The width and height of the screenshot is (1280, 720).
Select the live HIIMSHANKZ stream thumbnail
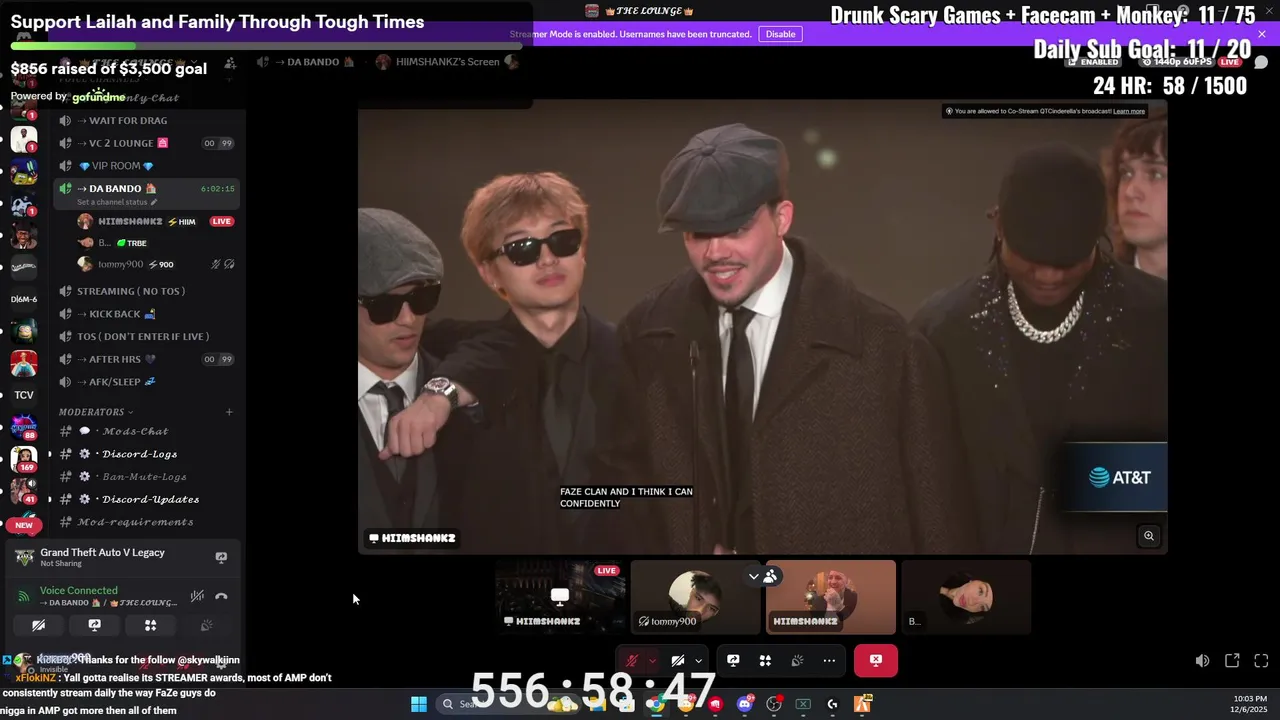[x=560, y=597]
